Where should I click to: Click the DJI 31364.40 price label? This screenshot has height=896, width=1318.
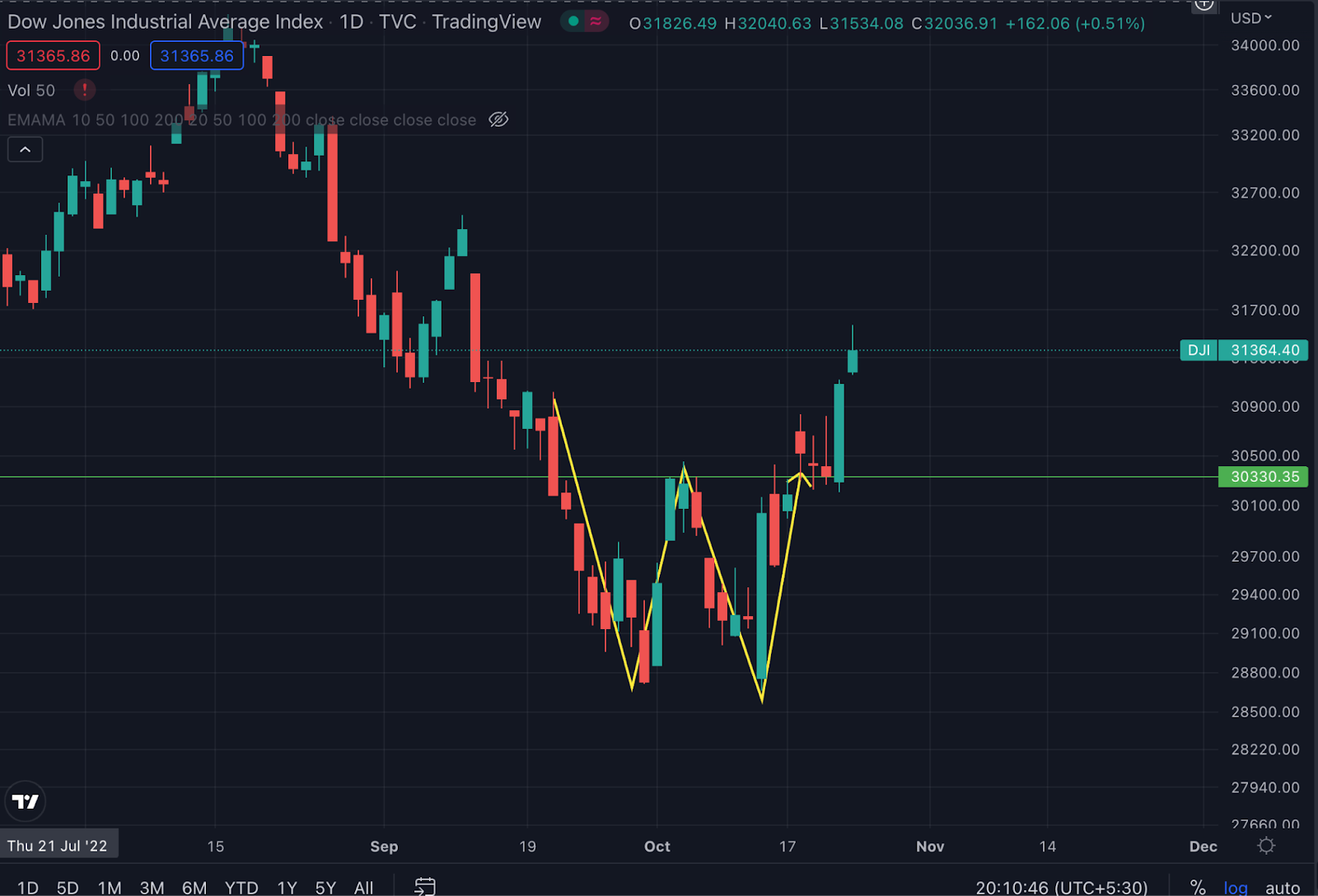1244,350
